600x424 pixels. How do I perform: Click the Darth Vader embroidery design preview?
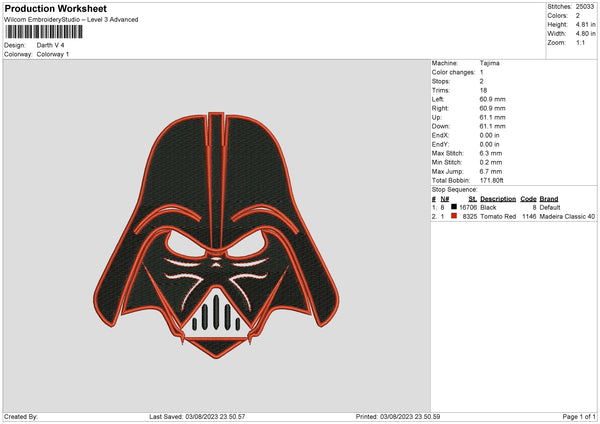(216, 235)
